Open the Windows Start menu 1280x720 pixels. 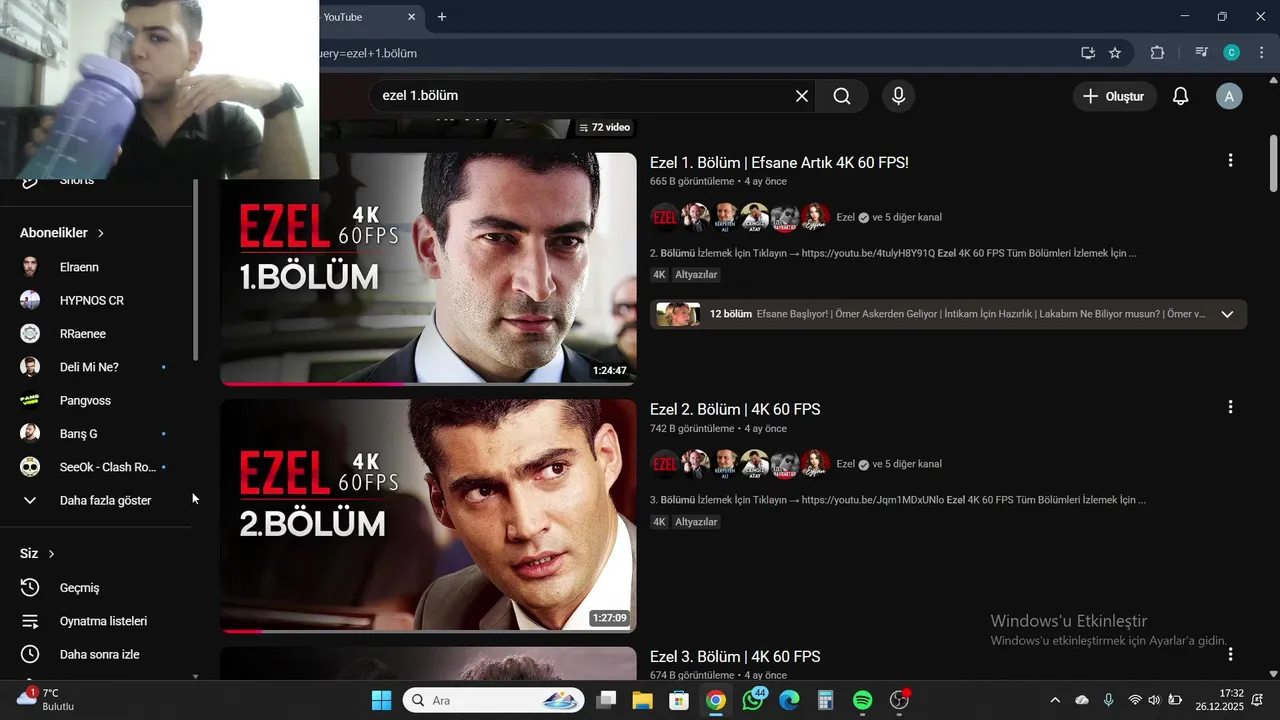click(382, 700)
